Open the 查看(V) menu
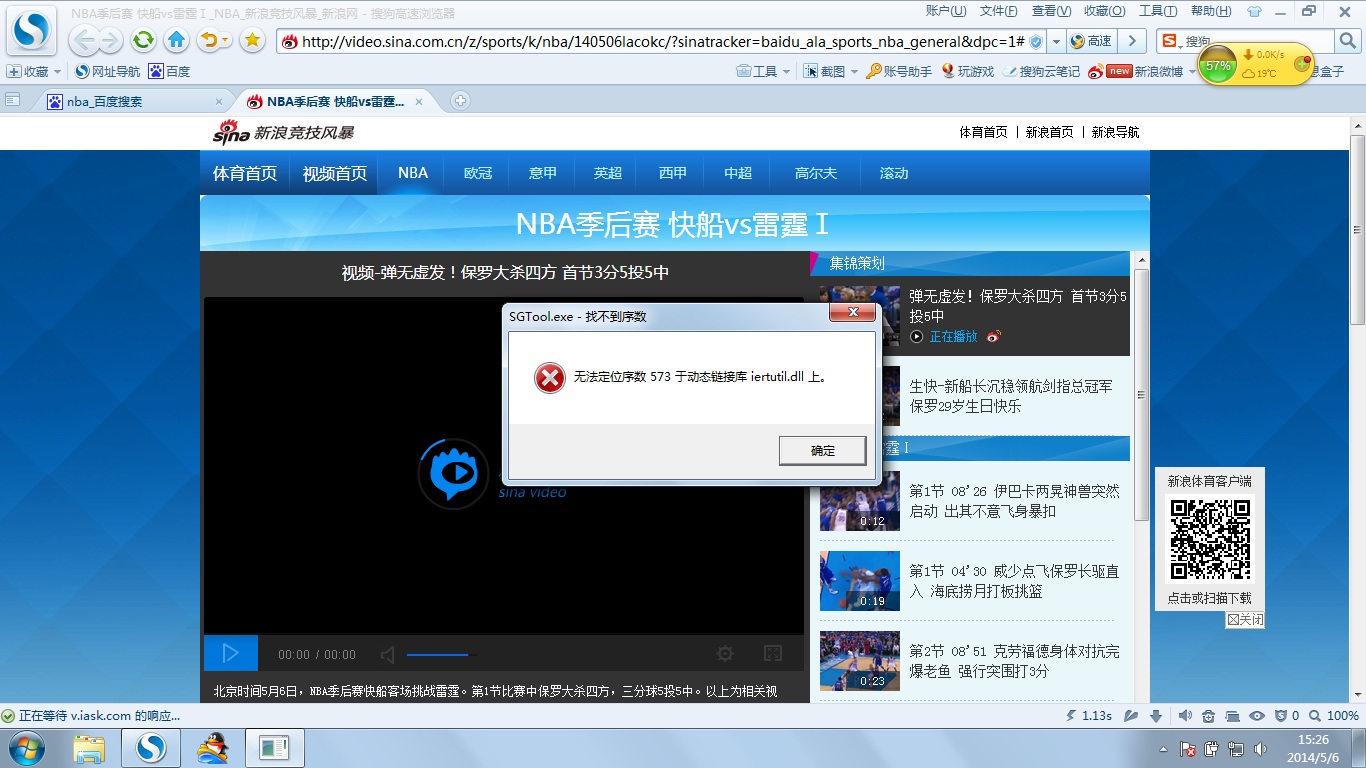1366x768 pixels. click(x=1052, y=11)
